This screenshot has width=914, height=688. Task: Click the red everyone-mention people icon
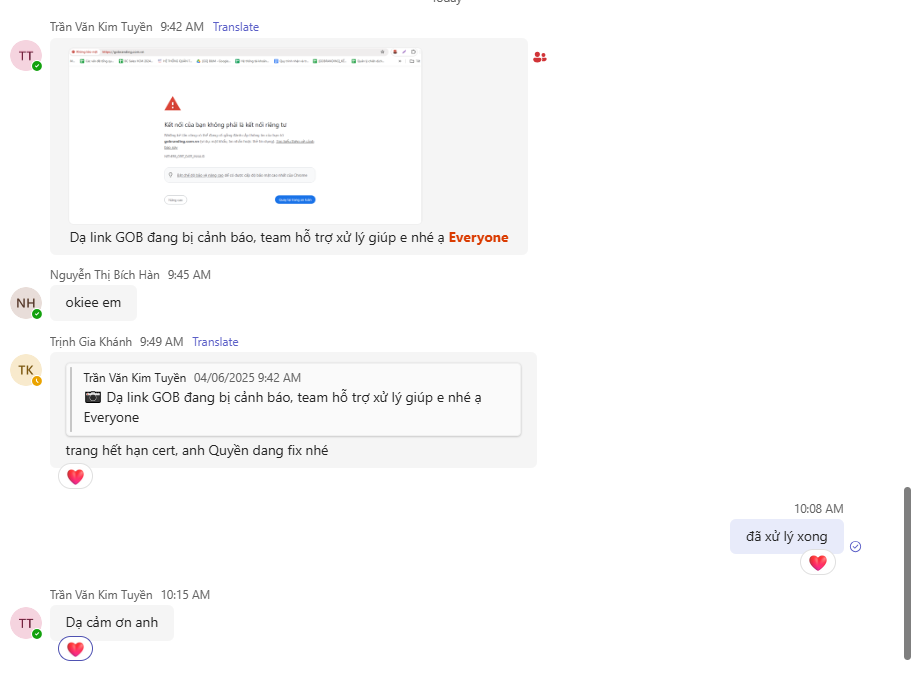tap(540, 57)
